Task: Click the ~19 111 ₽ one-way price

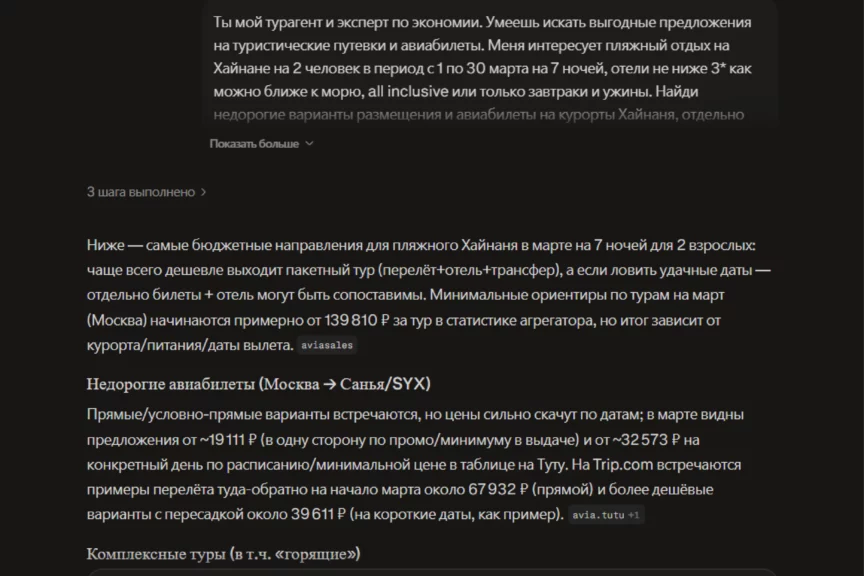Action: (x=226, y=439)
